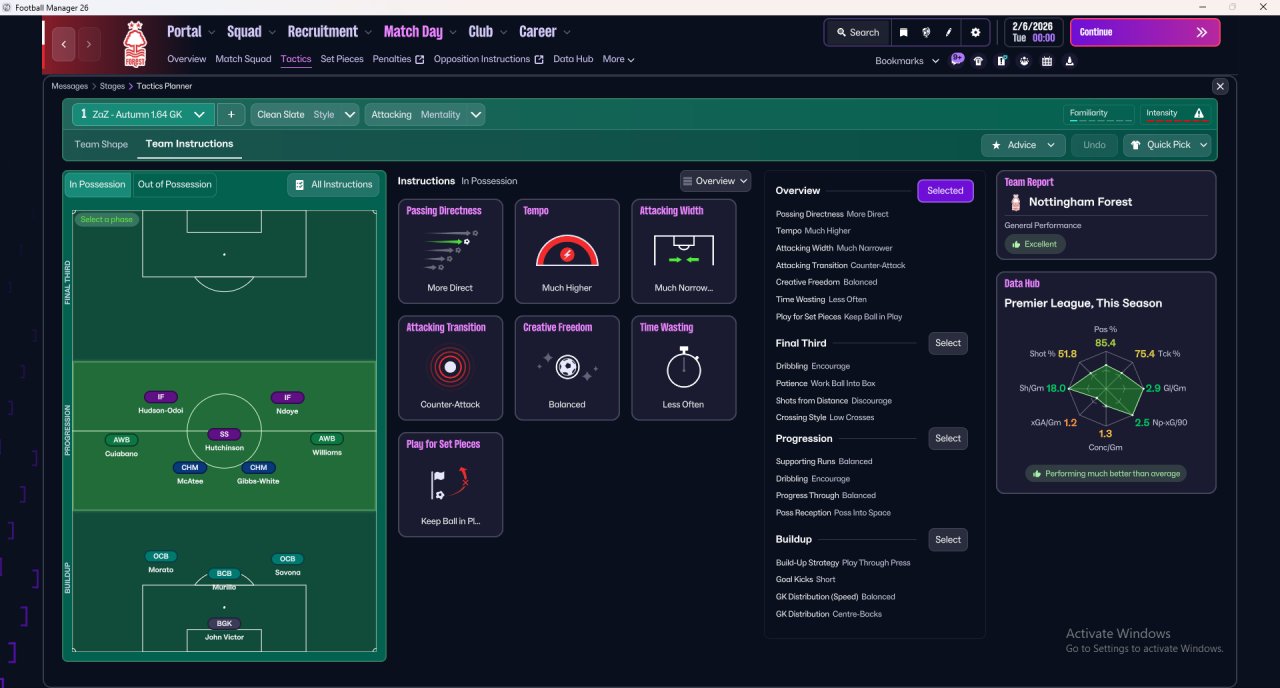Add a new tactic with plus button
This screenshot has height=688, width=1280.
[x=230, y=114]
